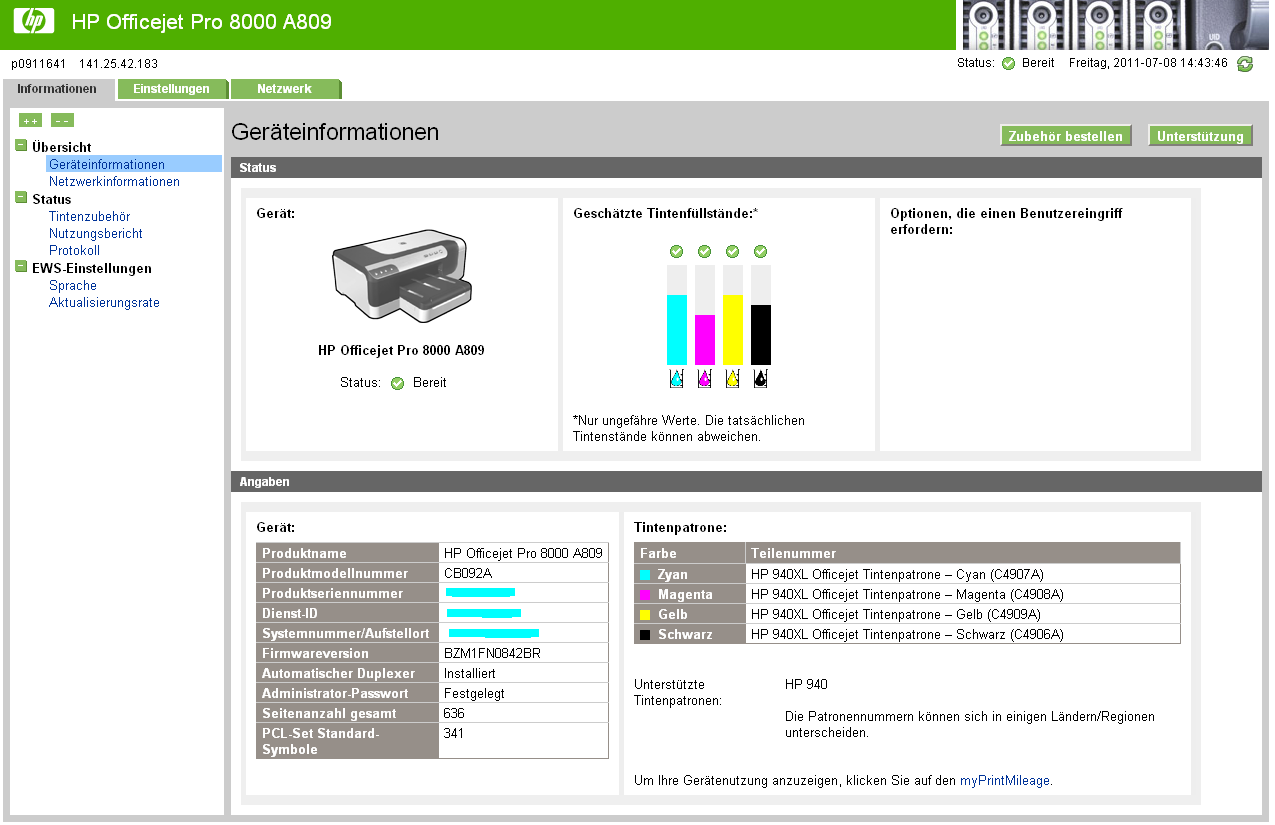Click product model number CB092A

point(468,573)
